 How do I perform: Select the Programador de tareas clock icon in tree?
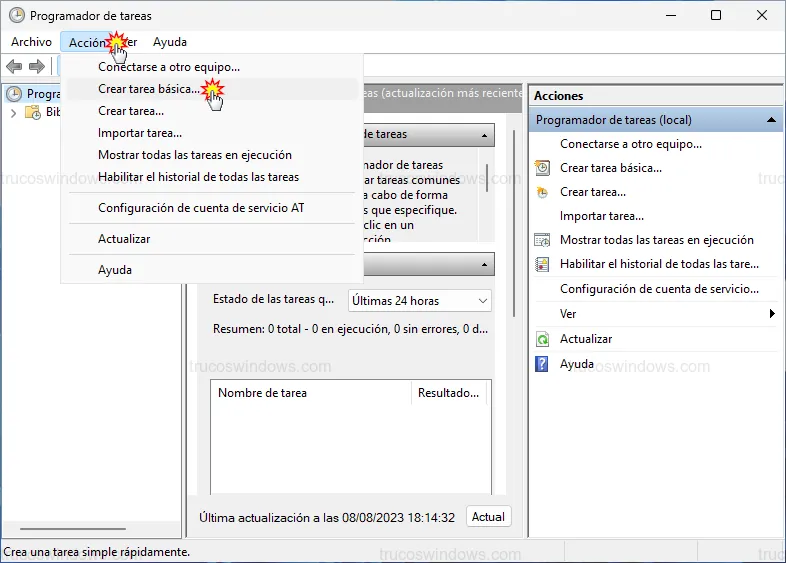click(14, 94)
